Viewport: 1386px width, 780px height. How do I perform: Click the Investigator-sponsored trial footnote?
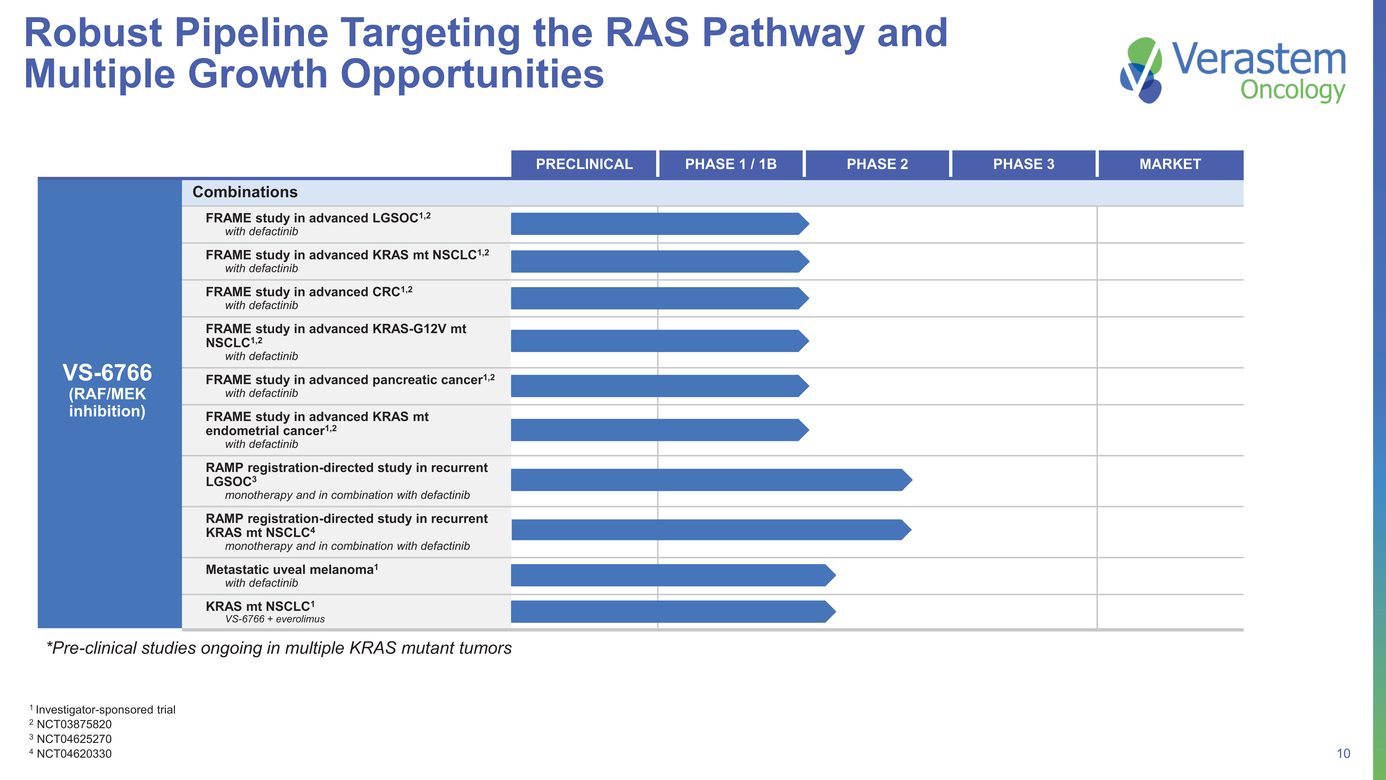tap(102, 710)
